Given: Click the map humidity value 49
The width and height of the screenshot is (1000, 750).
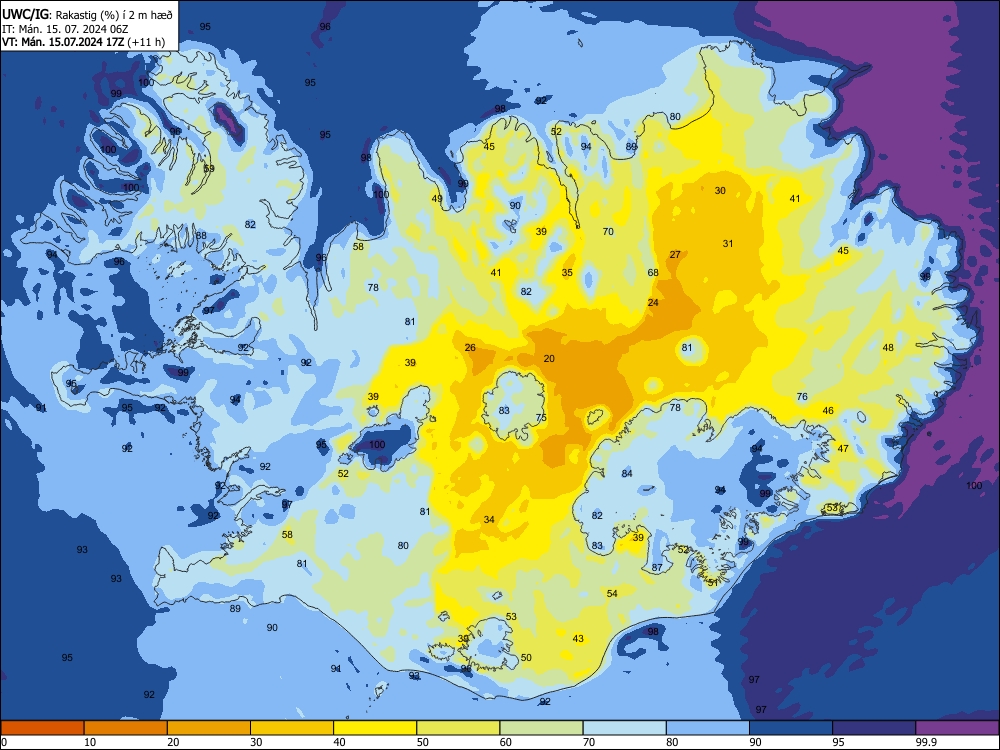Looking at the screenshot, I should (437, 198).
